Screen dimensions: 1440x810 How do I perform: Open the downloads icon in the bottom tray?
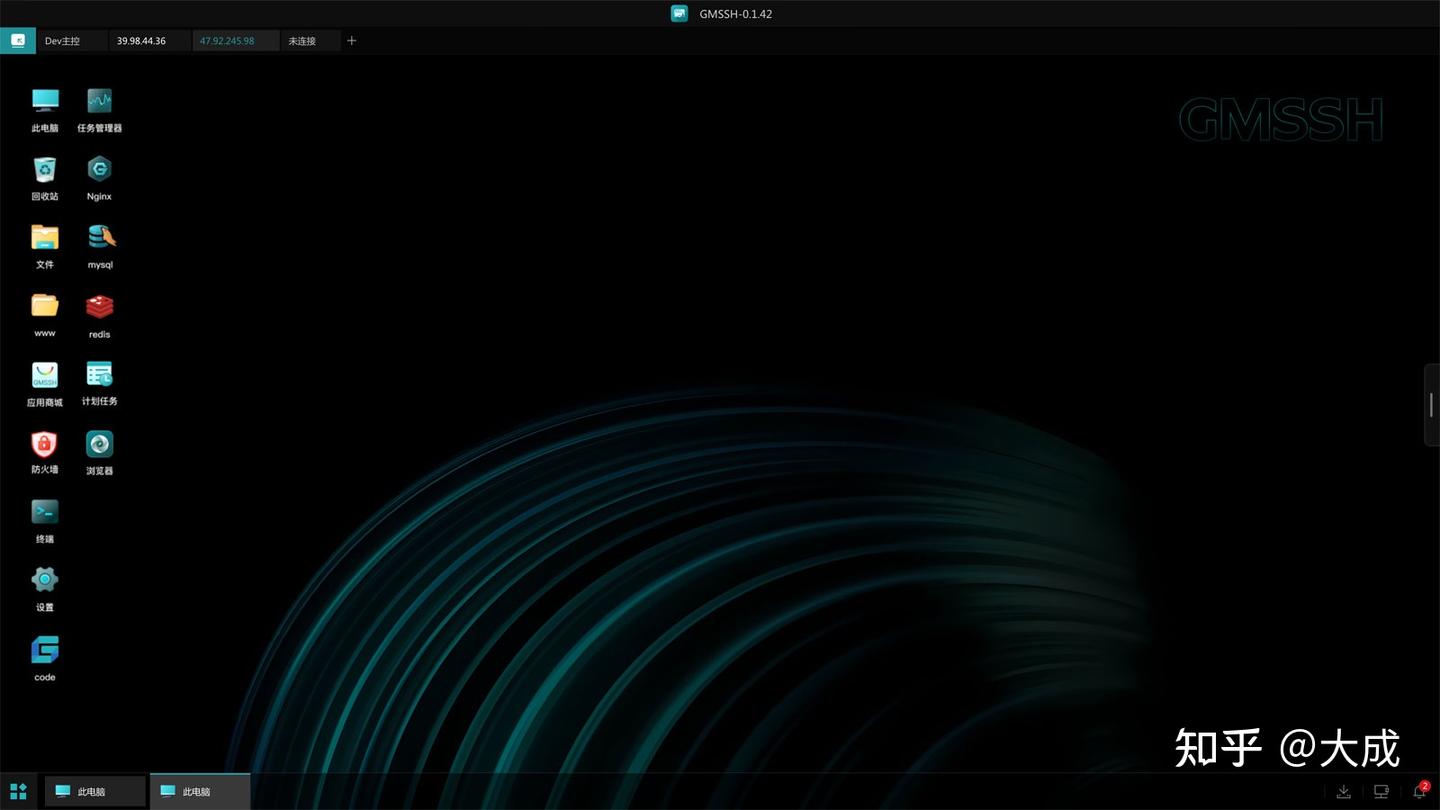click(1343, 791)
